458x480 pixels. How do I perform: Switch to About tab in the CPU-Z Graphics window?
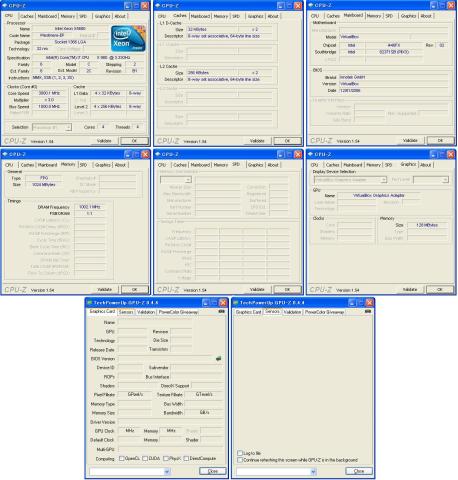click(x=426, y=165)
